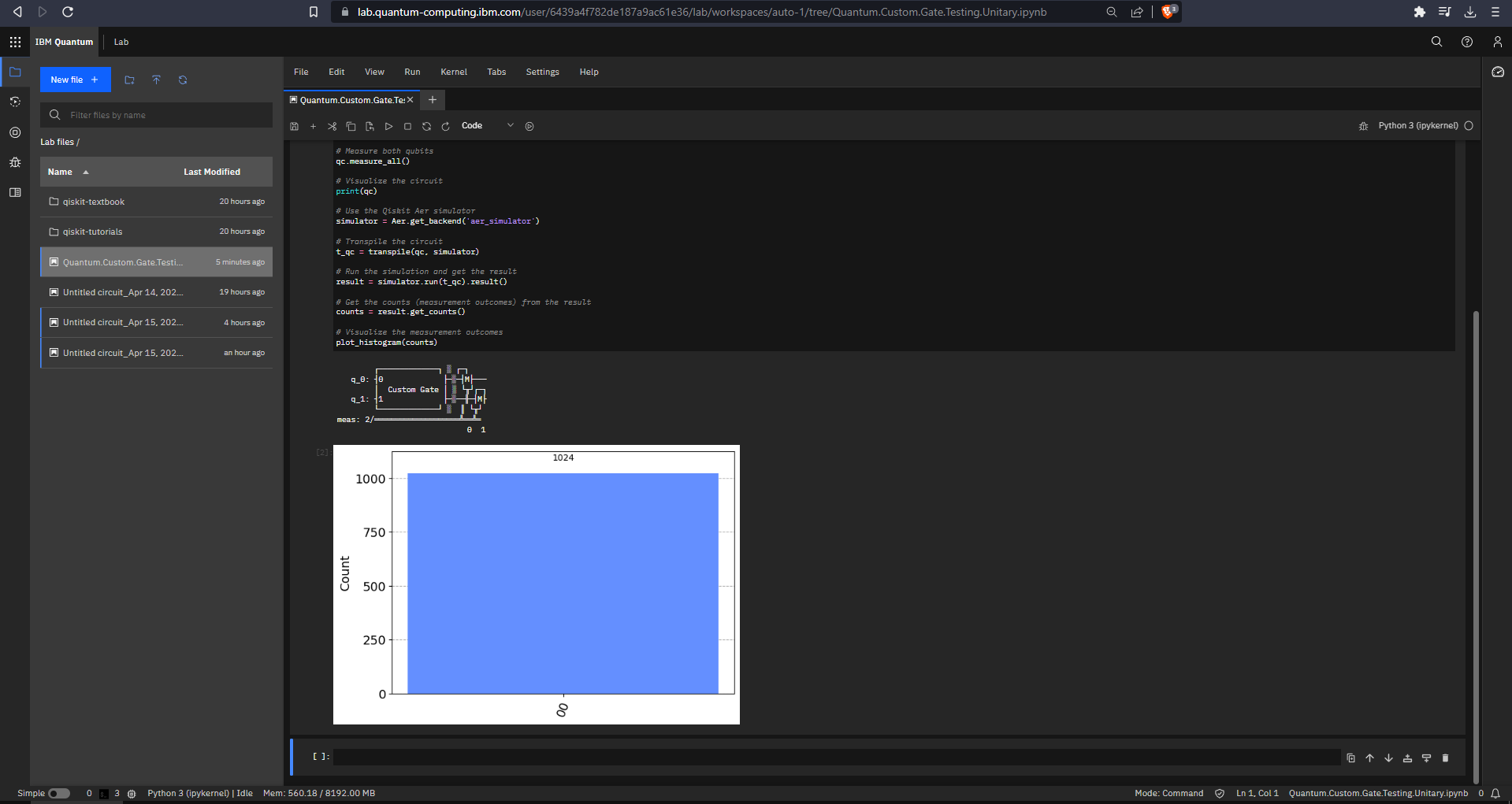Delete the active cell with the trash icon
The width and height of the screenshot is (1512, 804).
click(1446, 758)
